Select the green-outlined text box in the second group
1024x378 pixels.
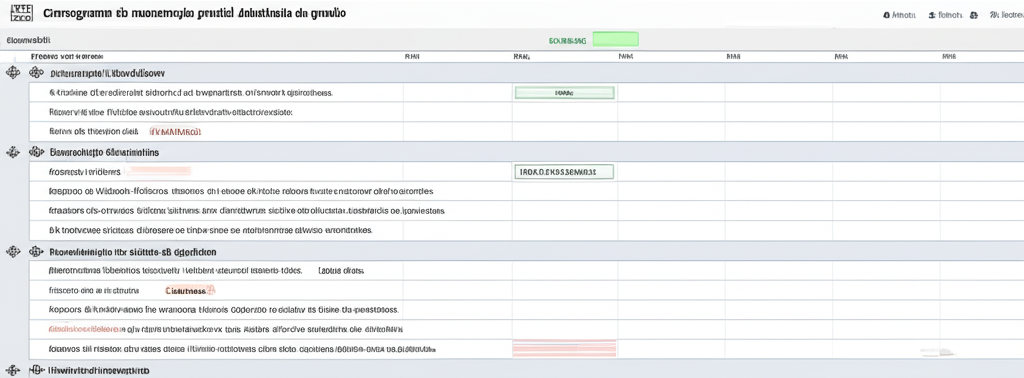[565, 172]
